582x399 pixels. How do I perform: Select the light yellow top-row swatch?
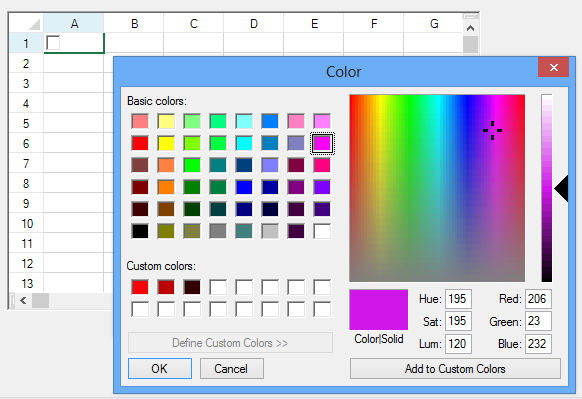tap(166, 121)
